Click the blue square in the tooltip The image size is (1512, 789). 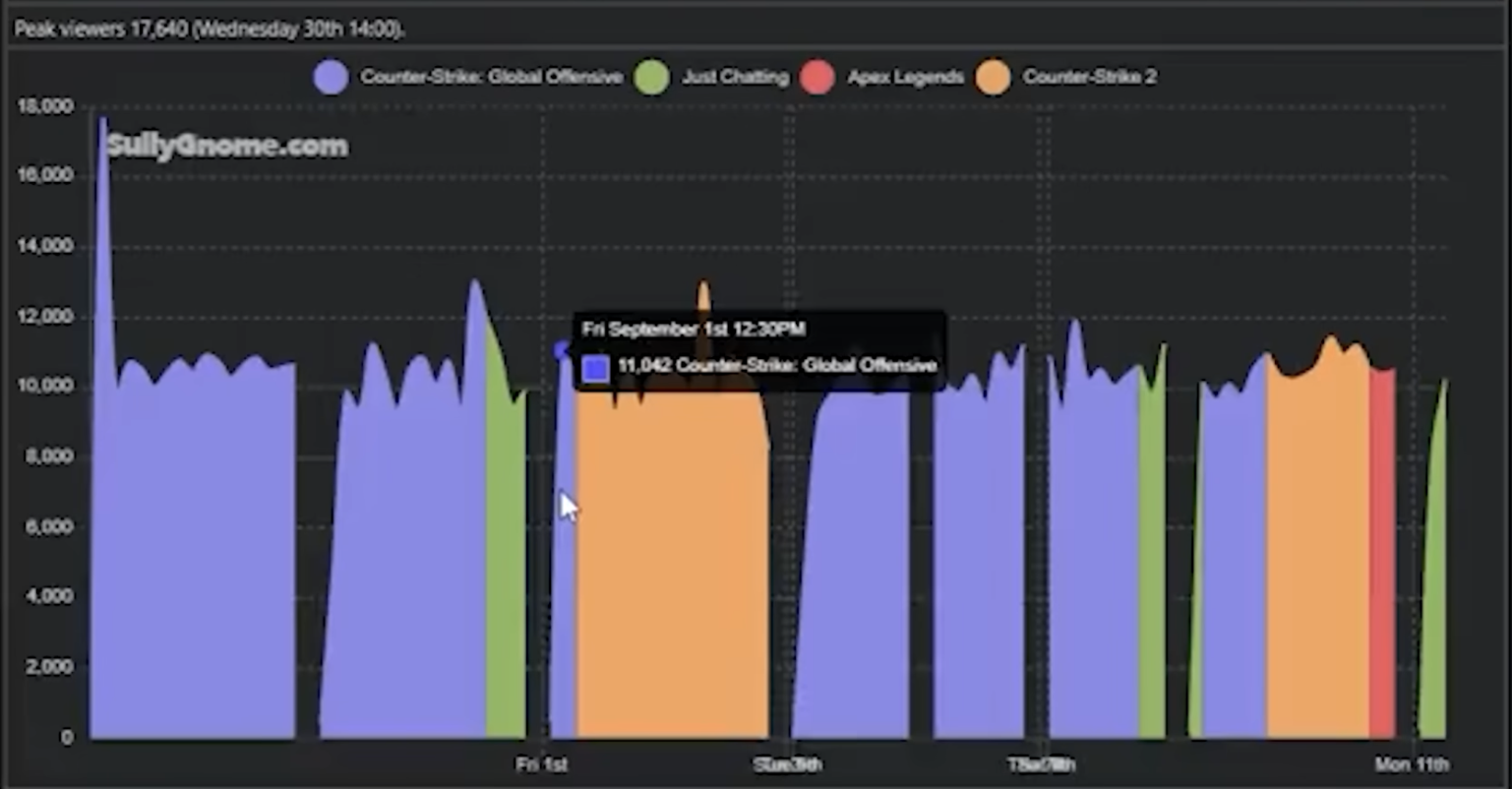(x=596, y=369)
